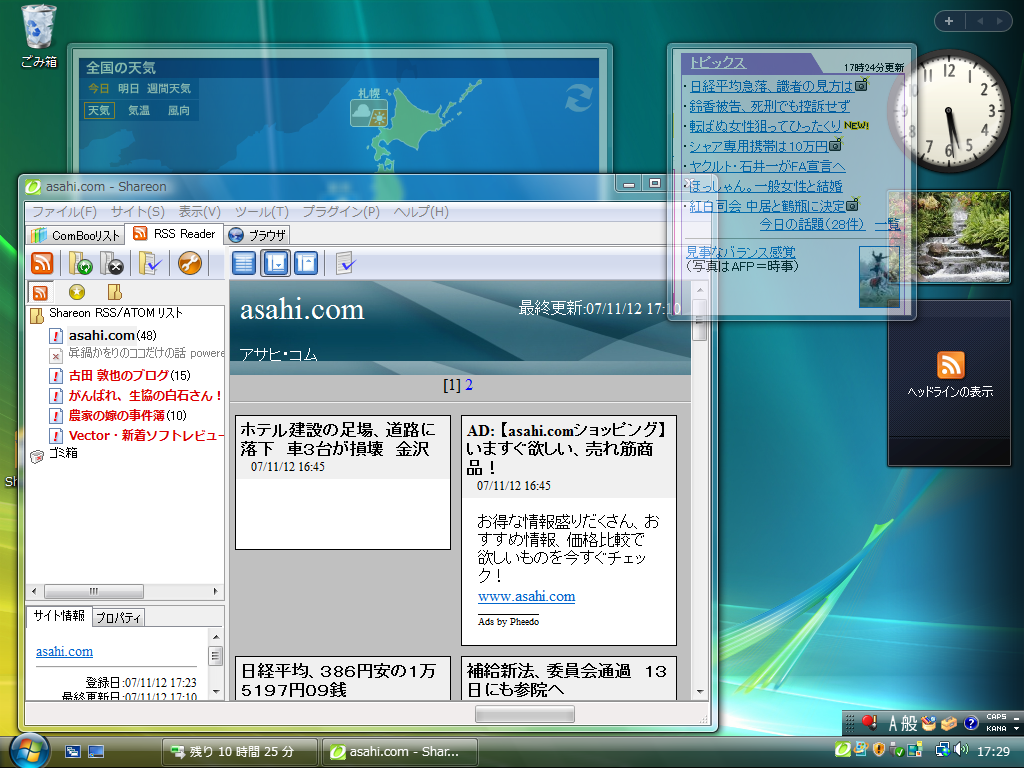Image resolution: width=1024 pixels, height=768 pixels.
Task: Click the folder icon with a blue checkmark
Action: click(150, 263)
